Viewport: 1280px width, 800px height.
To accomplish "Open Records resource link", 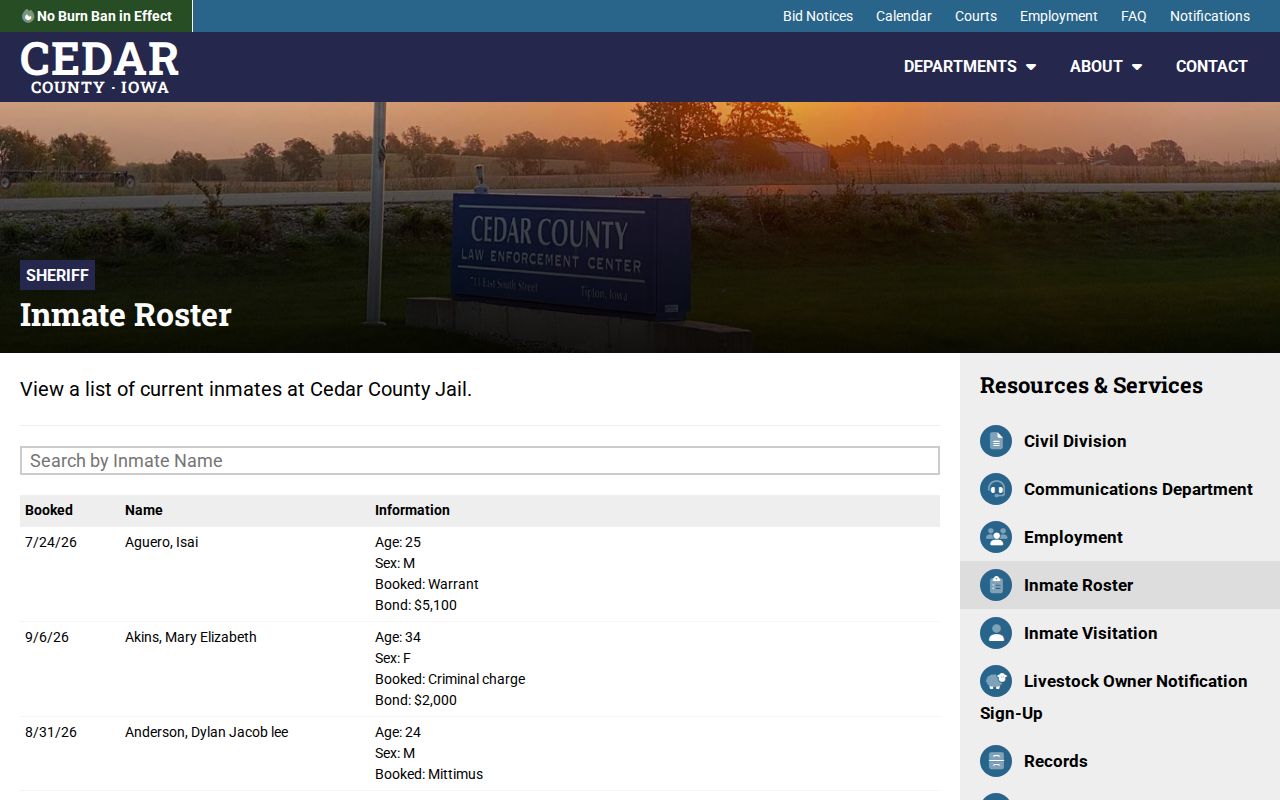I will tap(1055, 761).
